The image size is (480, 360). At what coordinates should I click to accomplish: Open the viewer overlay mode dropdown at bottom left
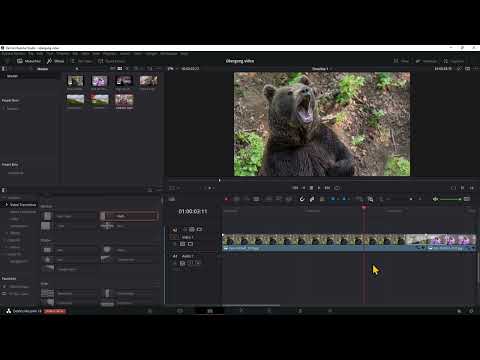(x=173, y=188)
